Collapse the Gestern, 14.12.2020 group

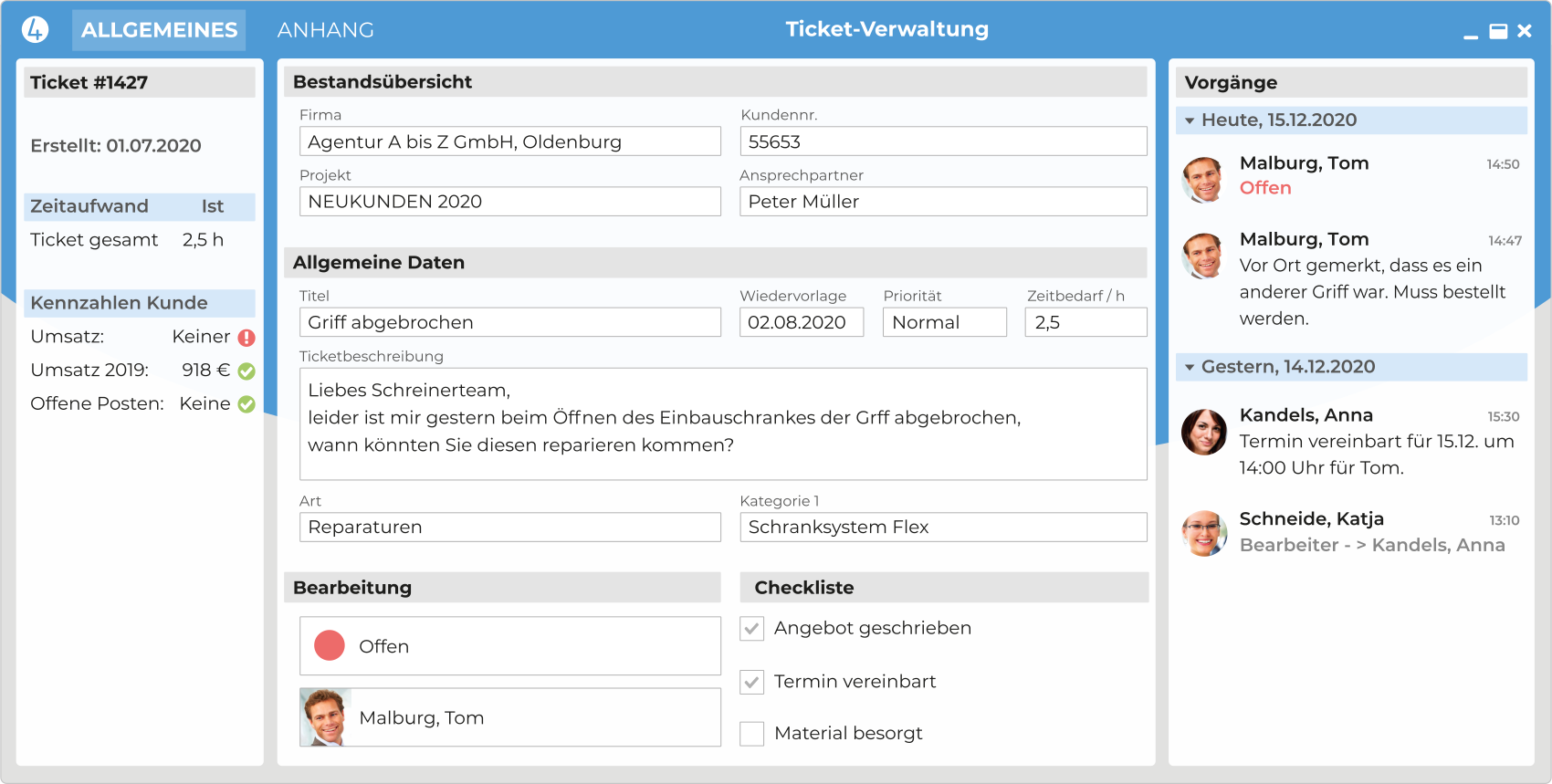[1190, 367]
